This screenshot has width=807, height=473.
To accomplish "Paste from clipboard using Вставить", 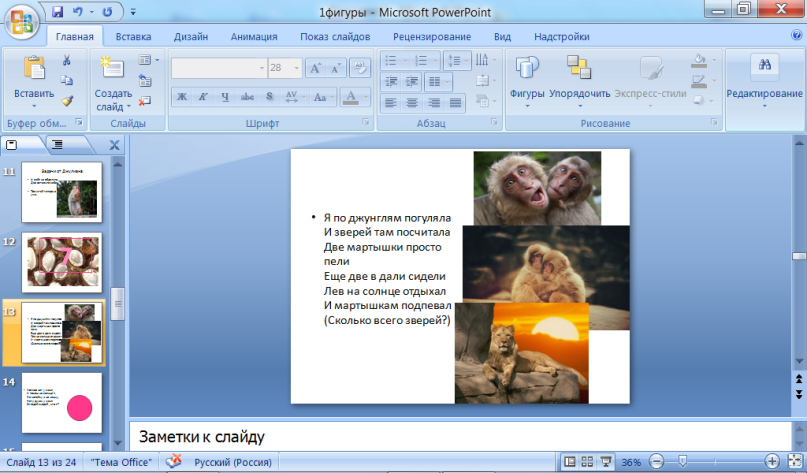I will click(x=34, y=80).
